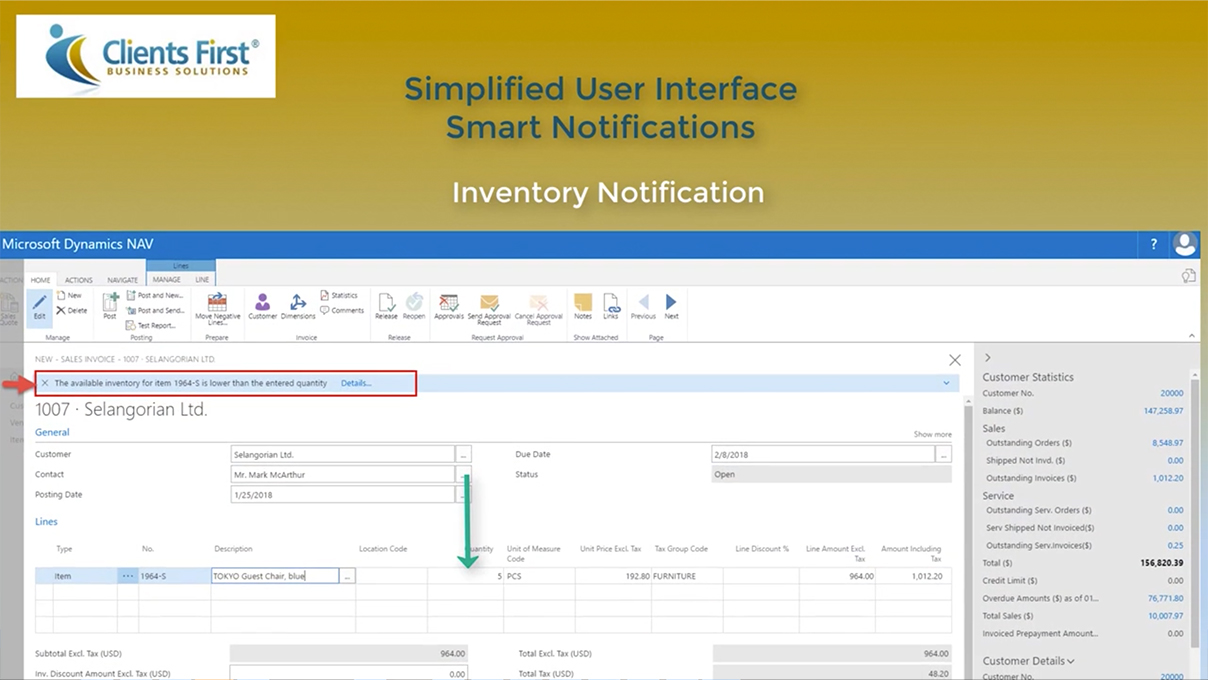Click Cancel Approval Request
This screenshot has width=1208, height=680.
pyautogui.click(x=538, y=309)
